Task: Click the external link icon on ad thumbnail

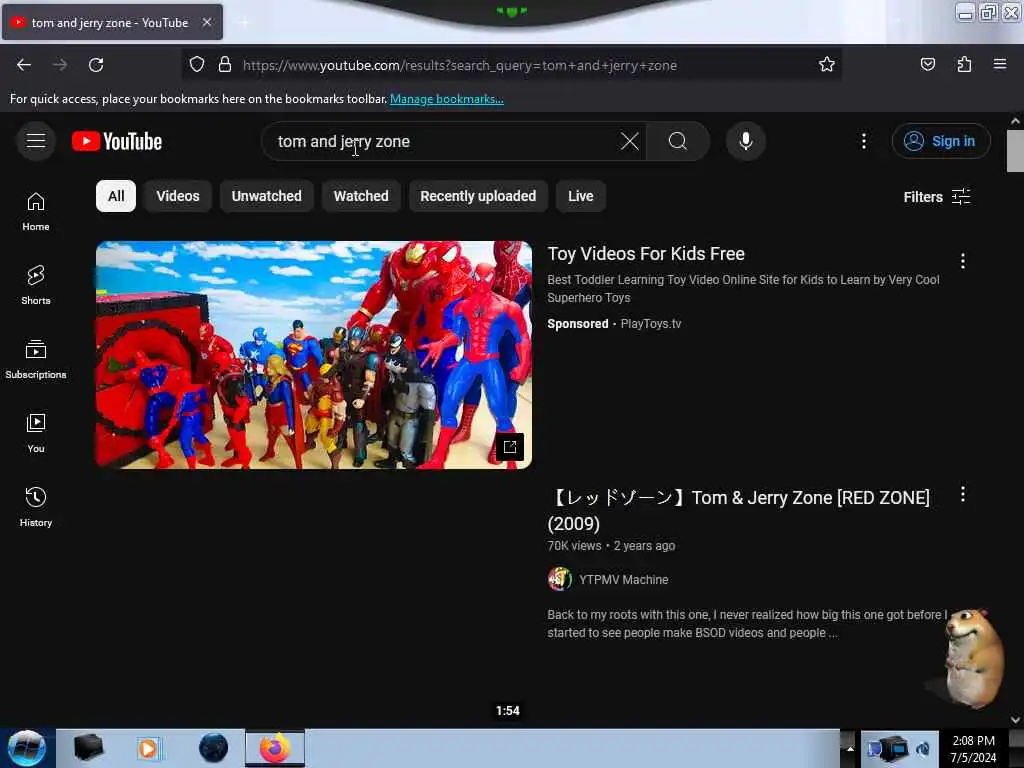Action: pos(510,447)
